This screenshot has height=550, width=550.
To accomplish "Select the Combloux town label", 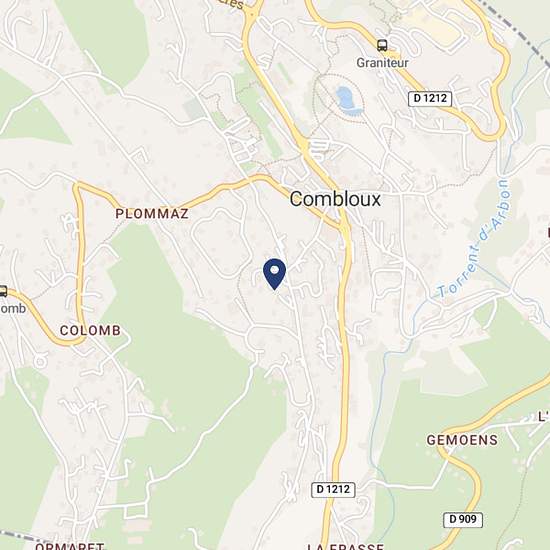I will (335, 199).
